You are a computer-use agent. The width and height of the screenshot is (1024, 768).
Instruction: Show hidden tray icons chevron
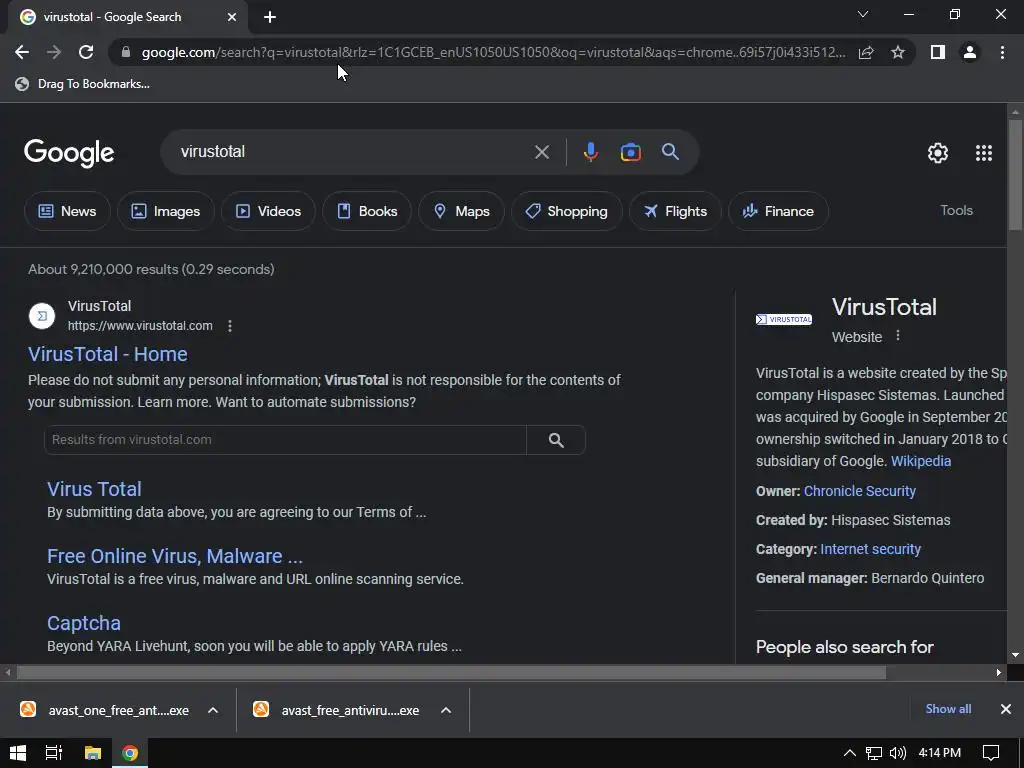tap(850, 753)
